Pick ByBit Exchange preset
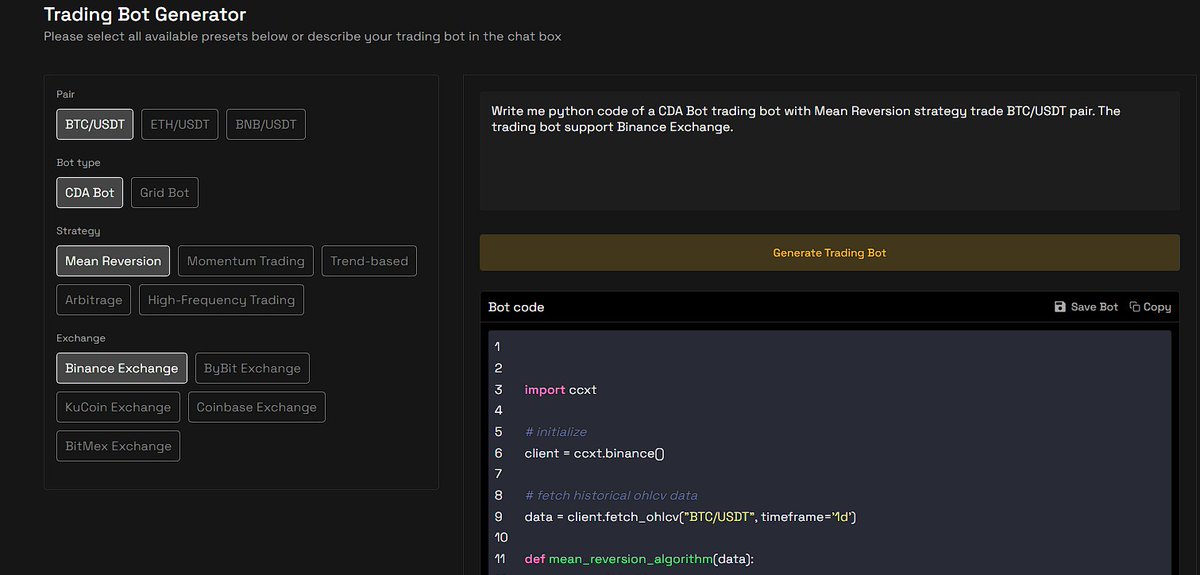Viewport: 1200px width, 575px height. click(x=252, y=368)
